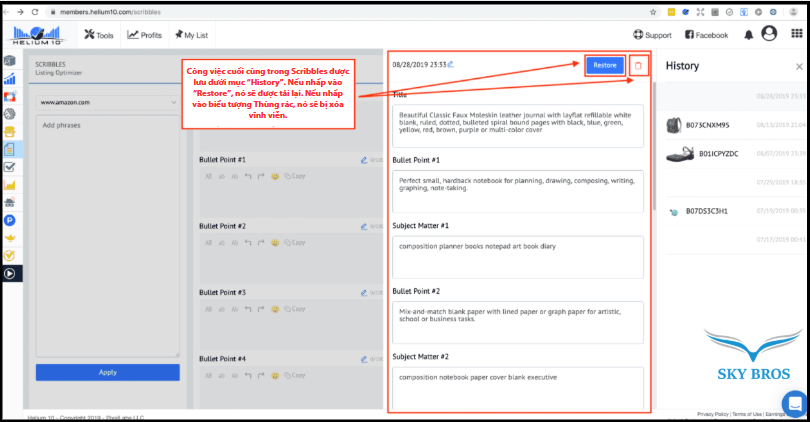Viewport: 810px width, 422px height.
Task: Select history item B073CNXM95
Action: 712,125
